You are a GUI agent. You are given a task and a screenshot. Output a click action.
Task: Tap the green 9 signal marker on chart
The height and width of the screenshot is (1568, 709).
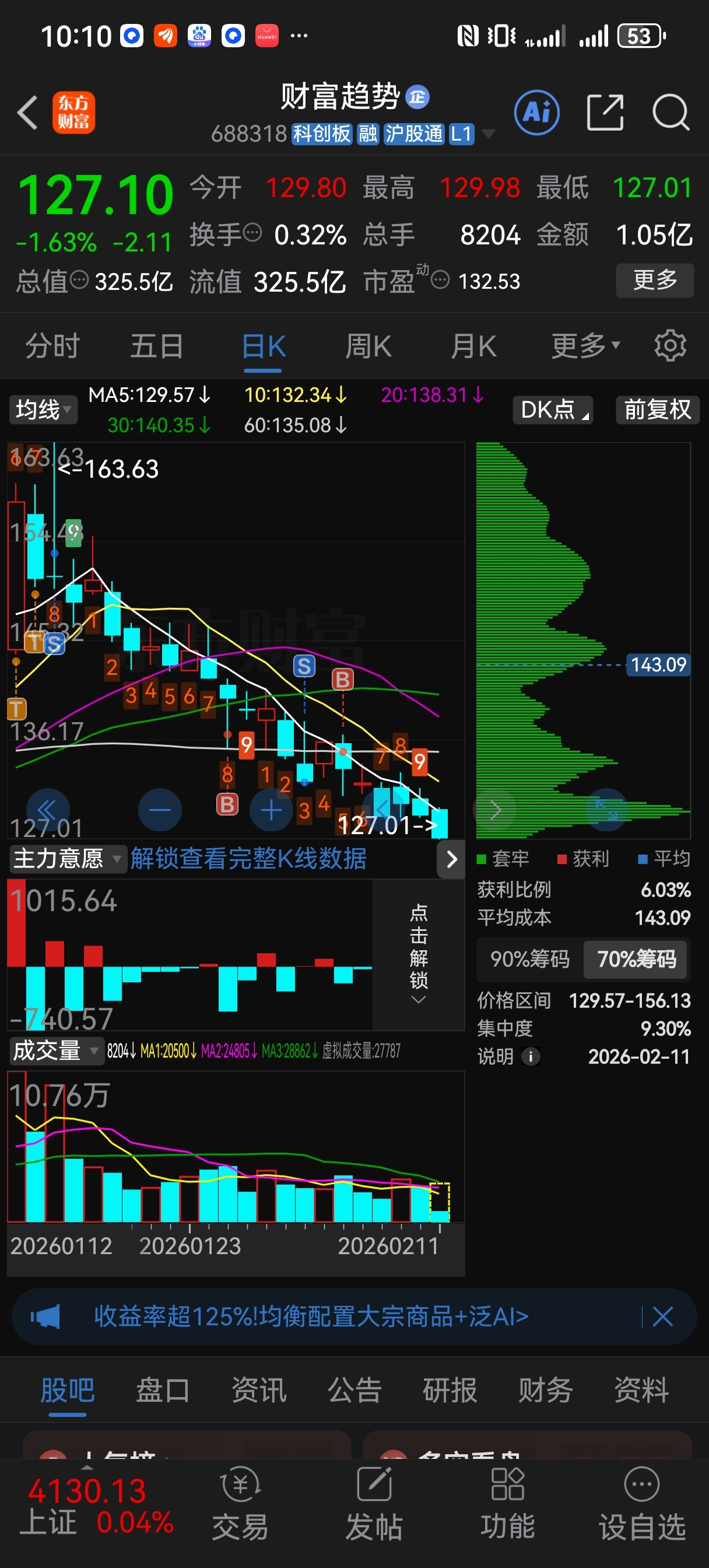[x=73, y=534]
